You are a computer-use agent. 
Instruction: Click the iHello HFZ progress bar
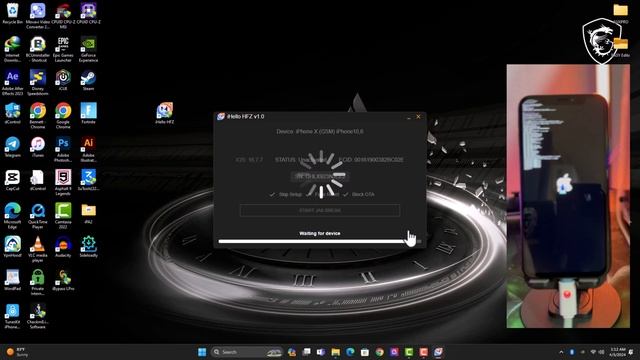320,242
